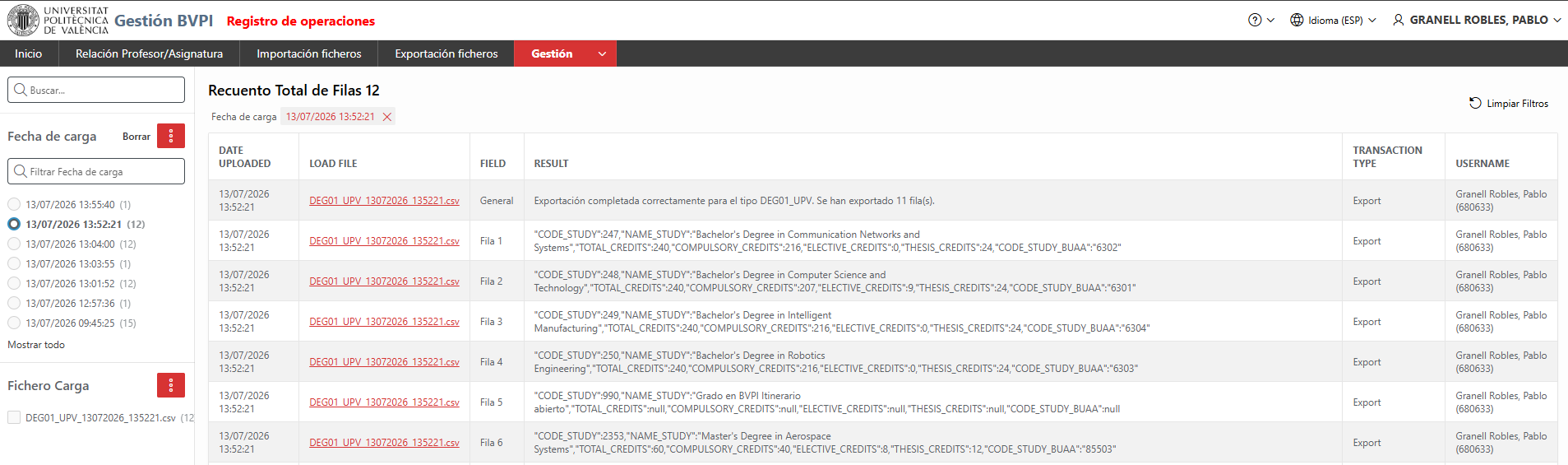The image size is (1568, 465).
Task: Check the DEG01_UPV_13072026_135221.csv checkbox
Action: [x=14, y=417]
